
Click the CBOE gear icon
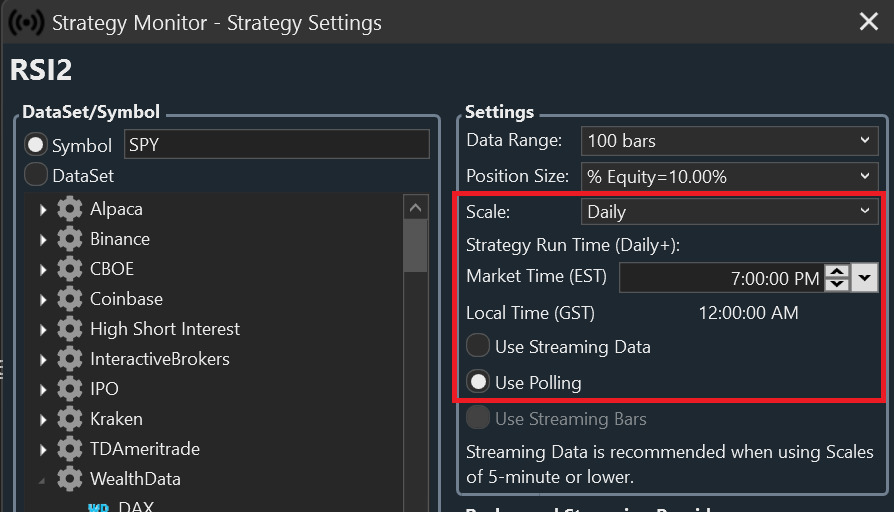[x=69, y=269]
